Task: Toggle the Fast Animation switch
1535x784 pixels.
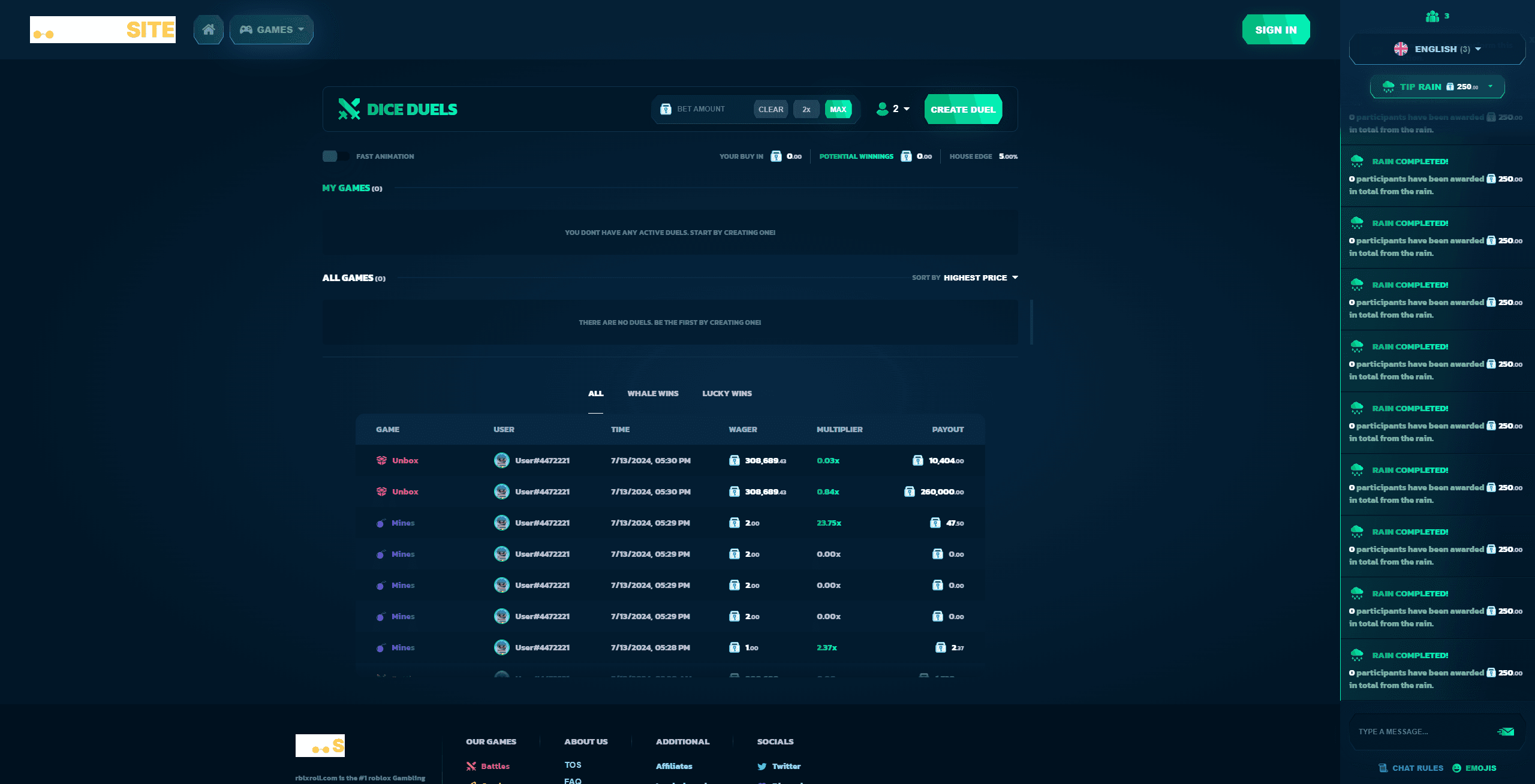Action: [335, 156]
